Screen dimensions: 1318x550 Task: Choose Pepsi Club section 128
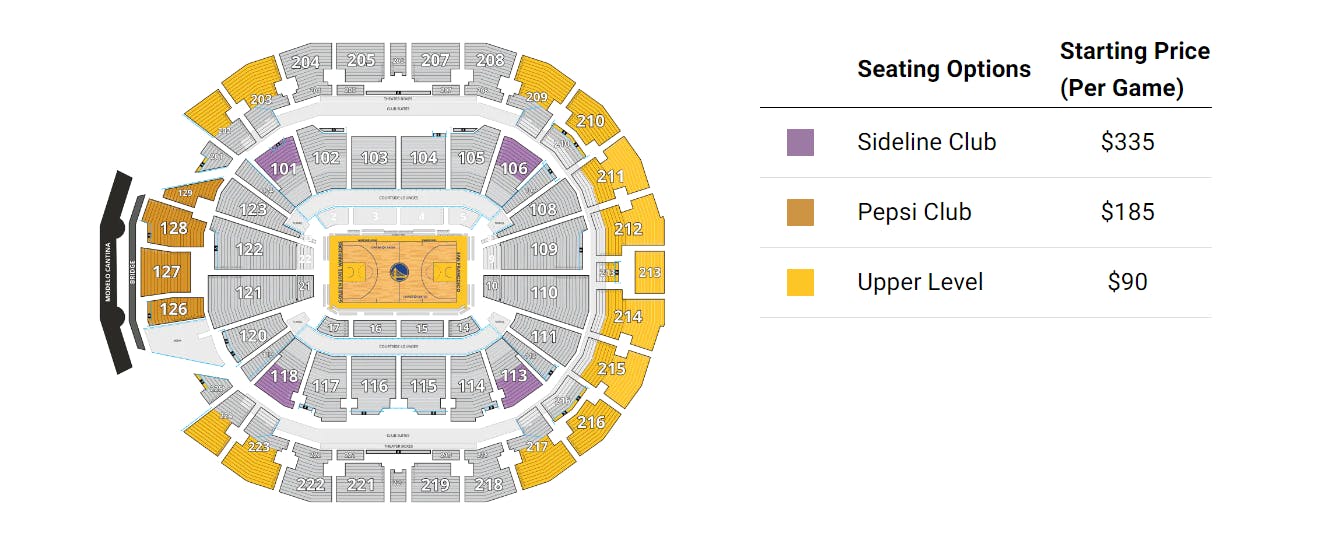click(173, 227)
